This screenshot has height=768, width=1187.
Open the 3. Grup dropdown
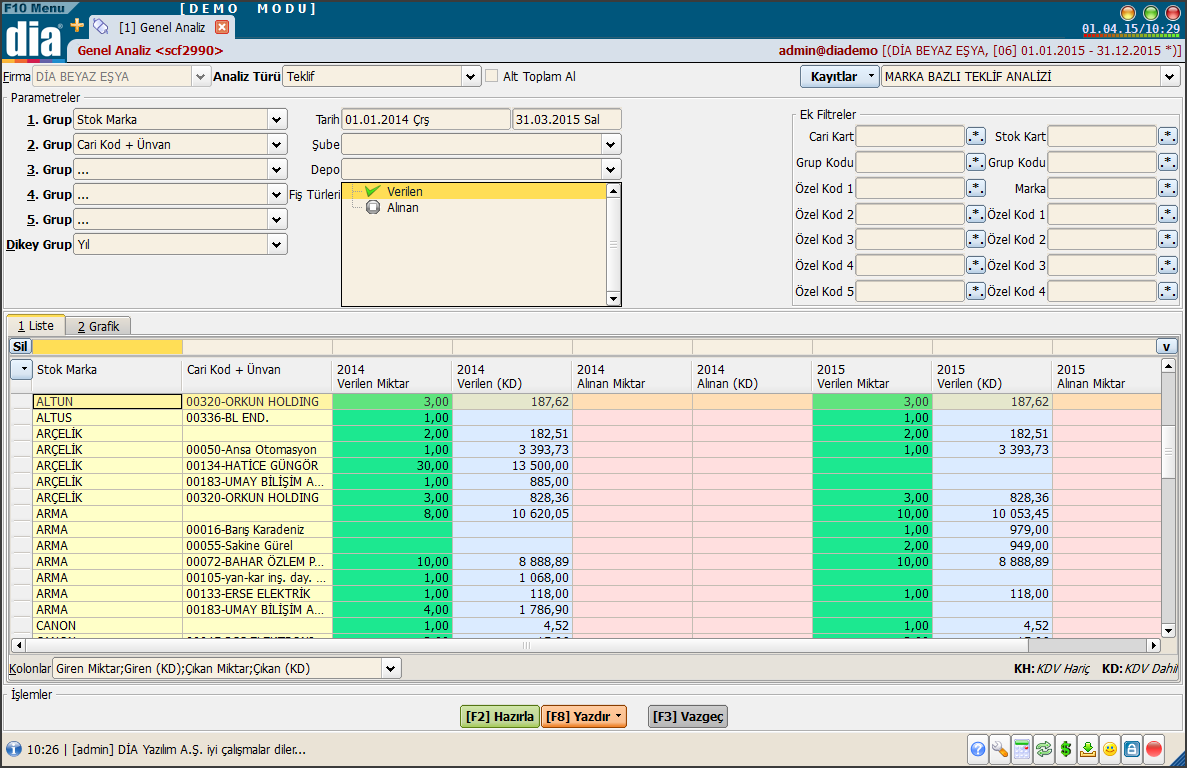point(276,169)
